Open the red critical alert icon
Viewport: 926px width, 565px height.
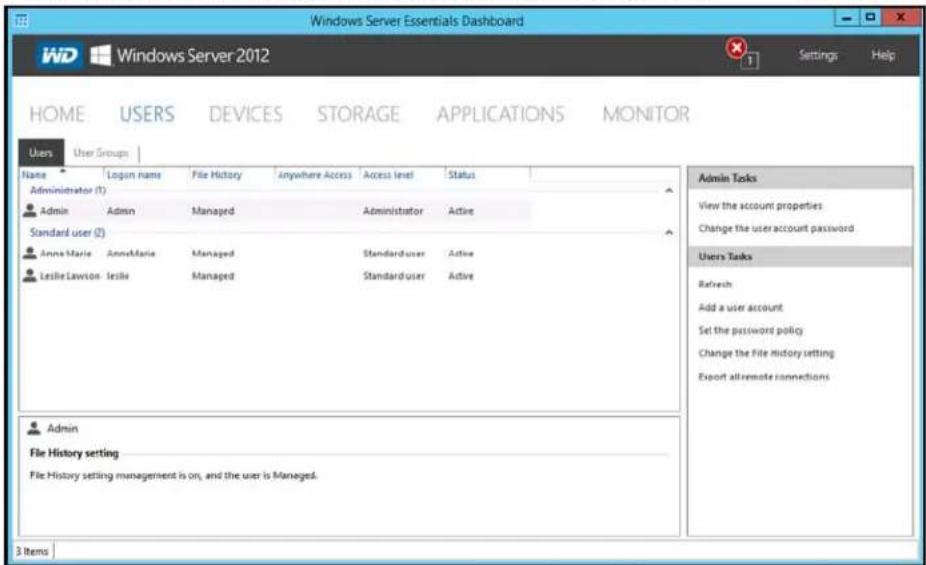pyautogui.click(x=736, y=48)
